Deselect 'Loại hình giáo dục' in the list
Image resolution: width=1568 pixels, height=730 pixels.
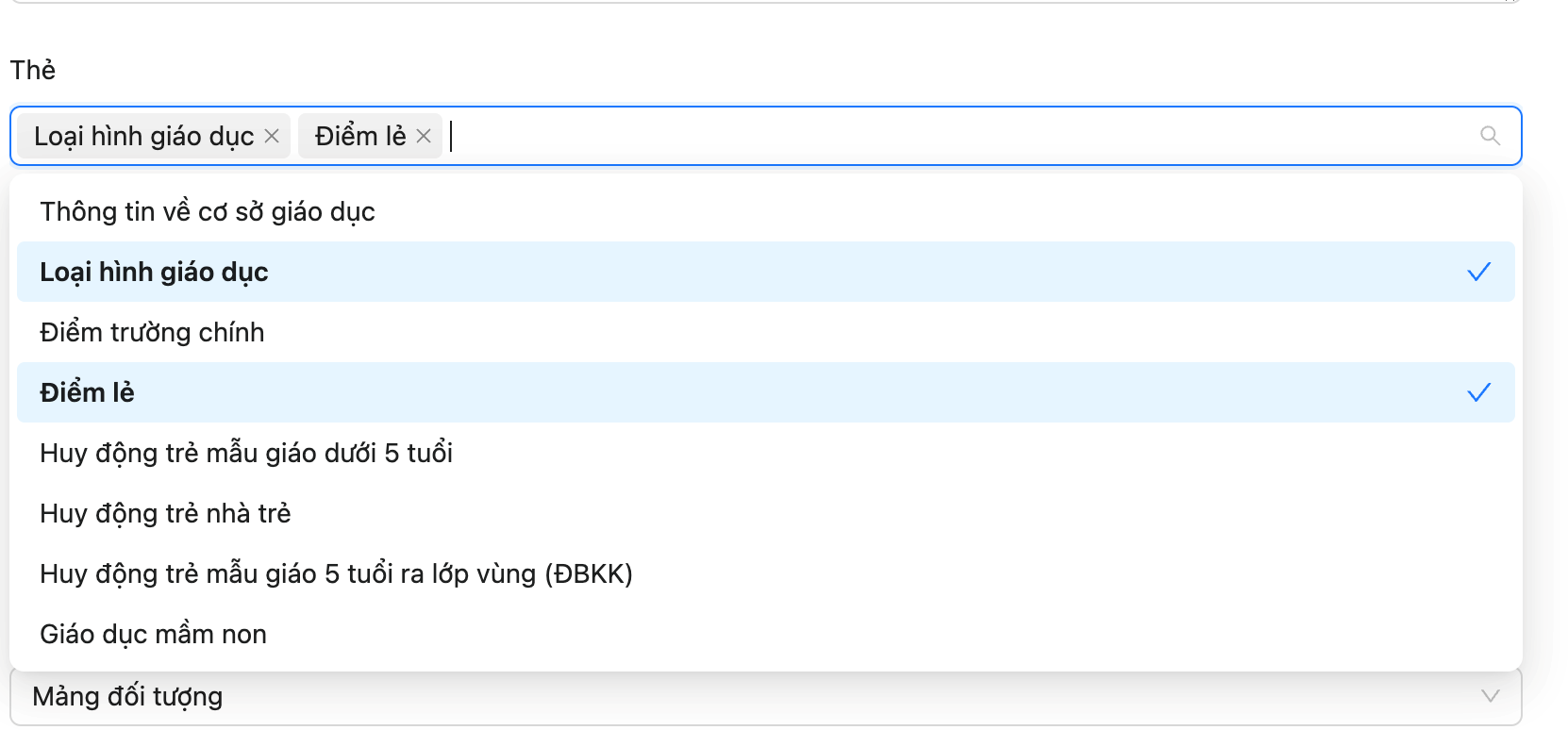pyautogui.click(x=154, y=272)
